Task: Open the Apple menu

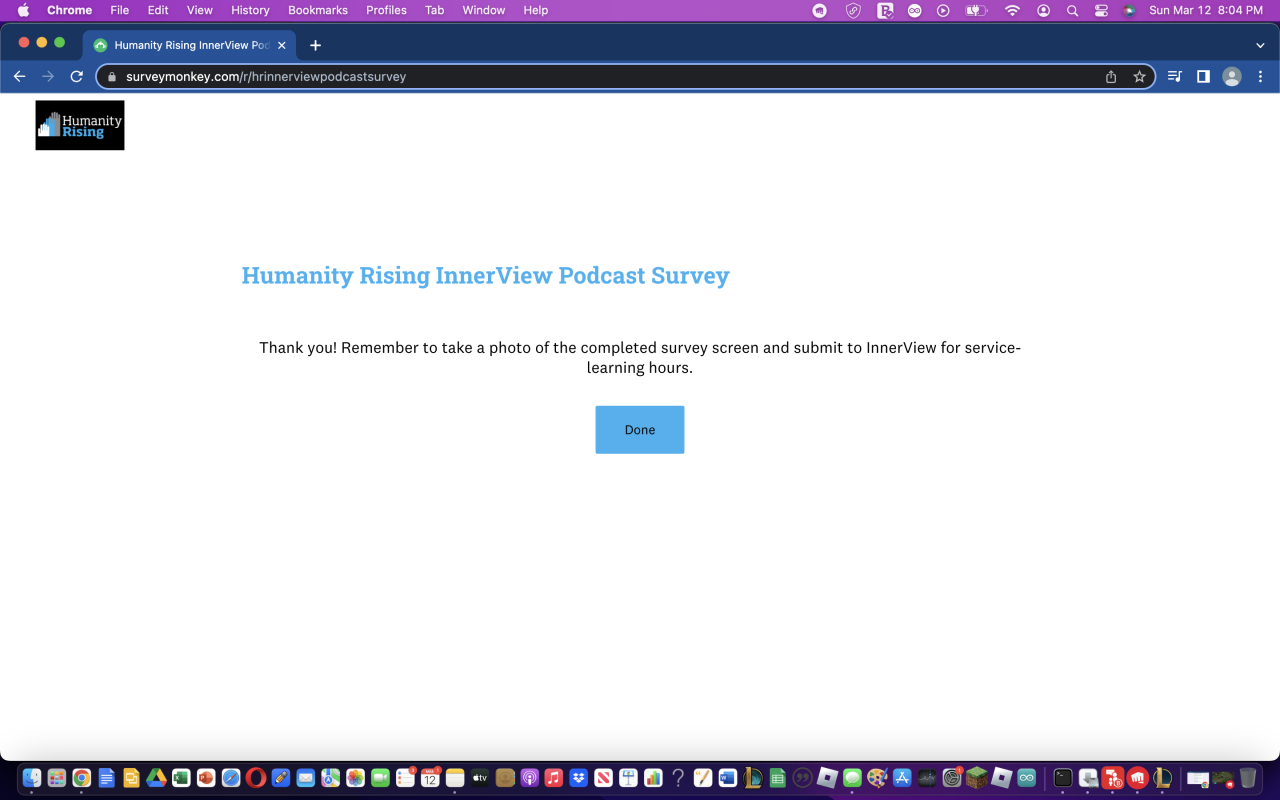Action: (23, 10)
